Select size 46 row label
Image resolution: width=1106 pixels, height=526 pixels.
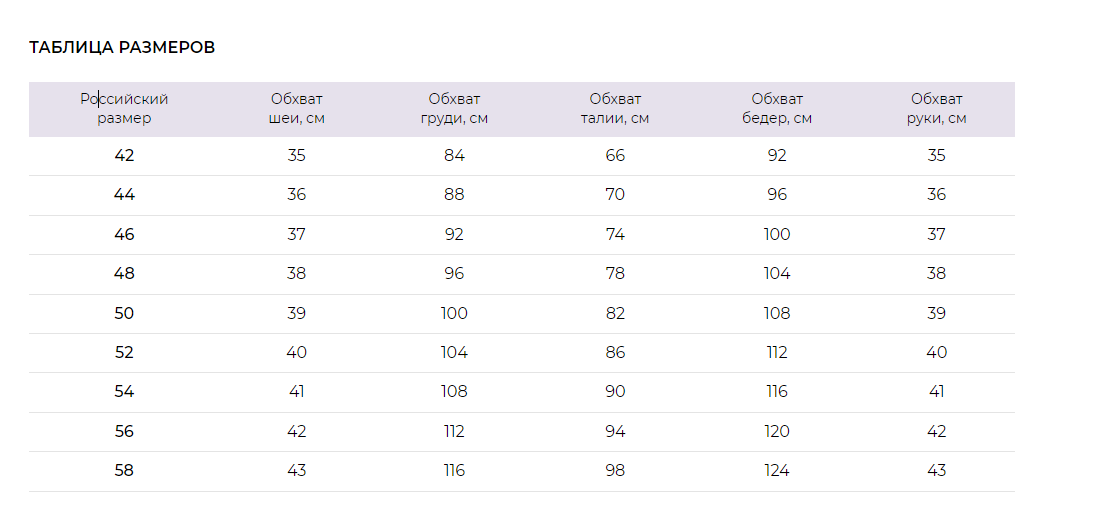click(x=124, y=234)
